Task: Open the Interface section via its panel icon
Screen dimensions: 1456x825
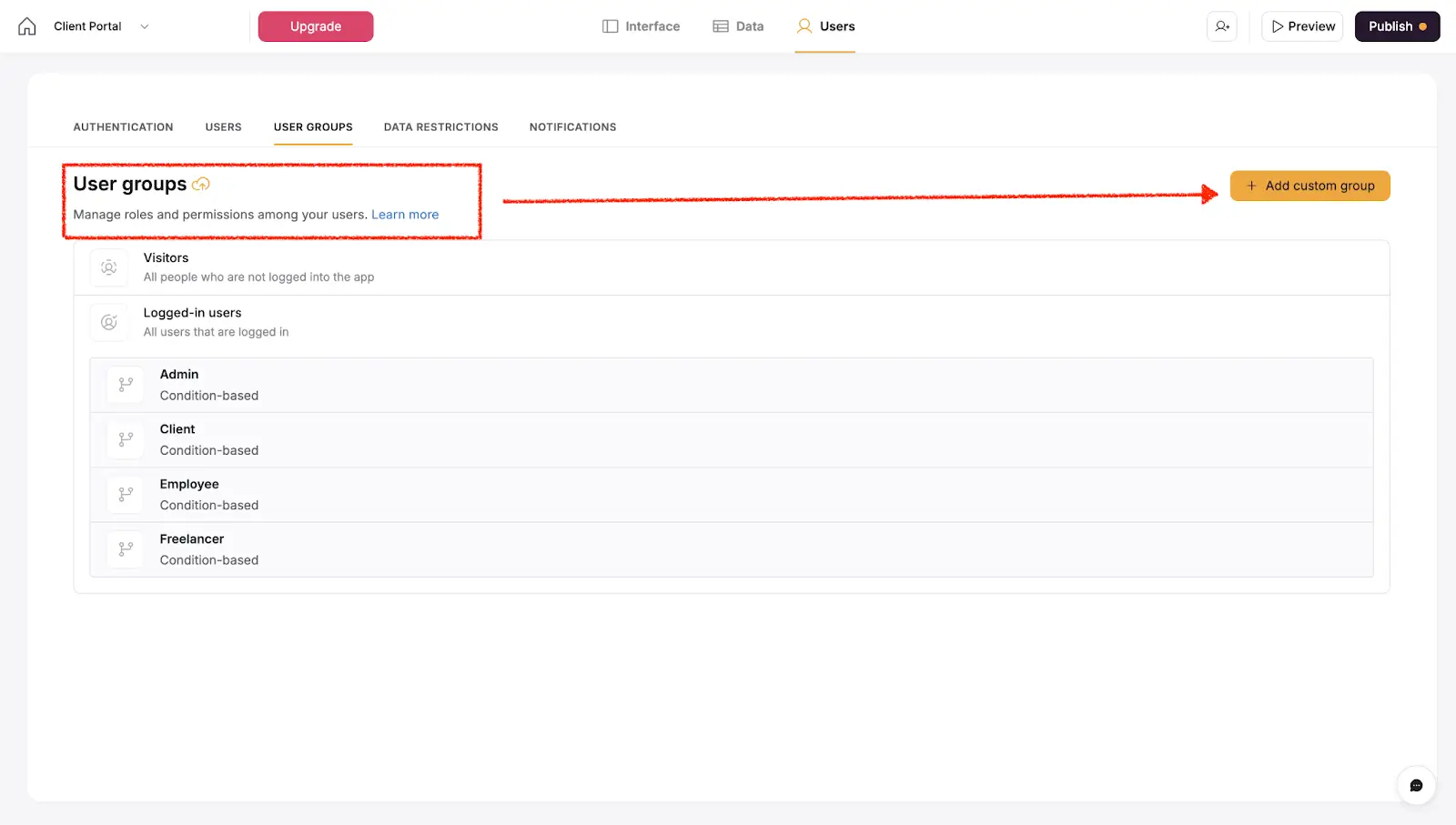Action: pos(608,25)
